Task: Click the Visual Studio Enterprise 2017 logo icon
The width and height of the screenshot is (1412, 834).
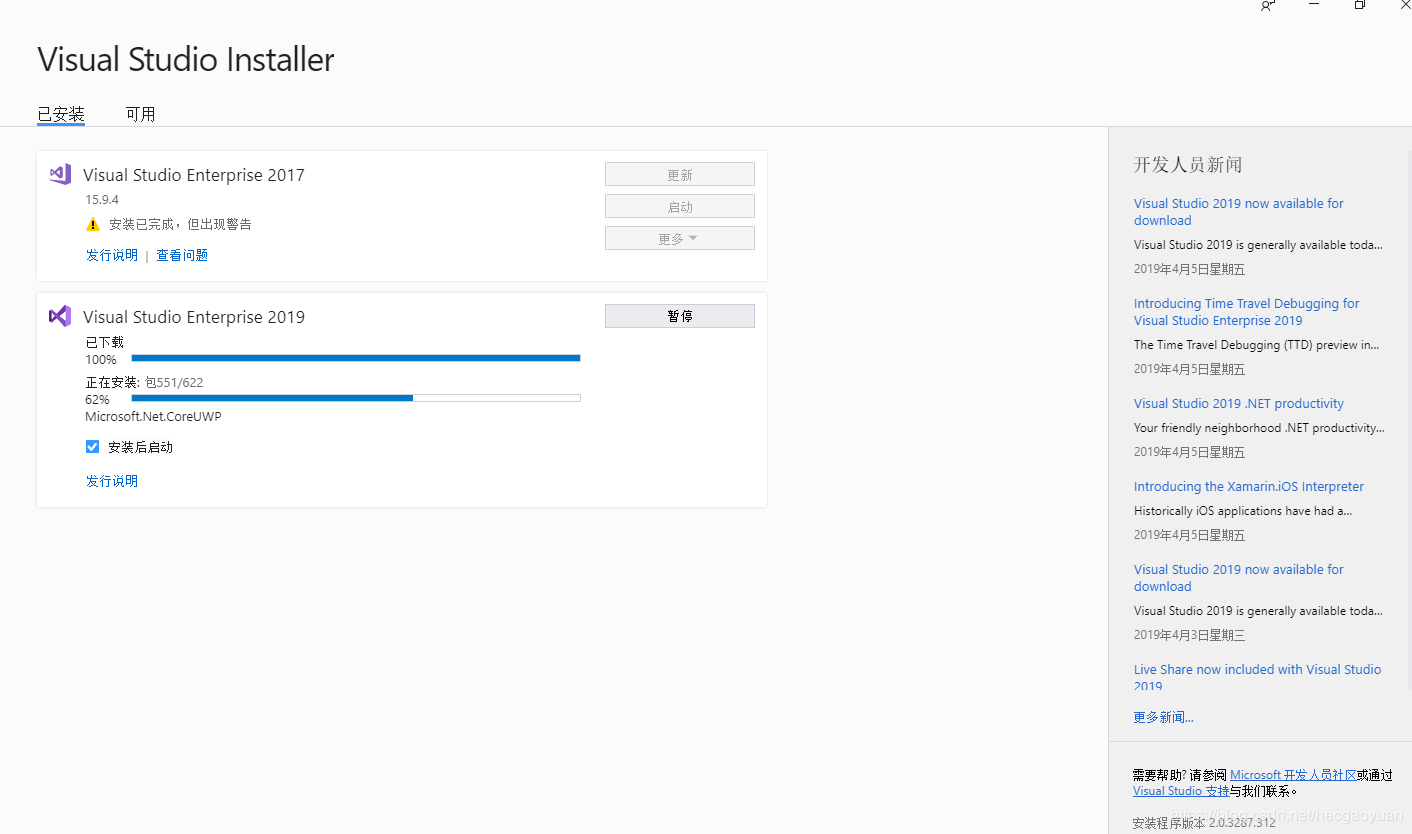Action: pos(60,174)
